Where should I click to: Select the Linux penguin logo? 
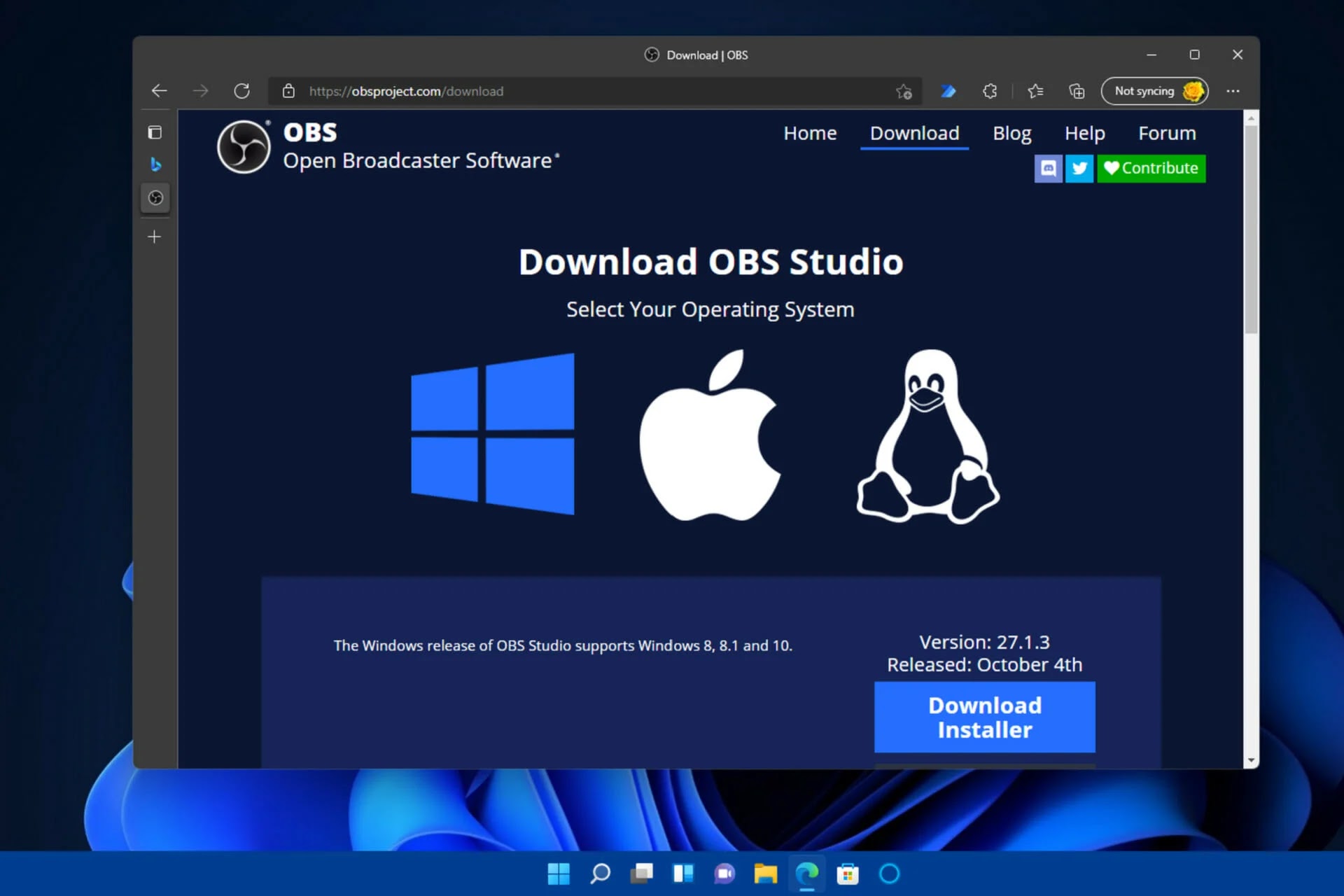(928, 437)
